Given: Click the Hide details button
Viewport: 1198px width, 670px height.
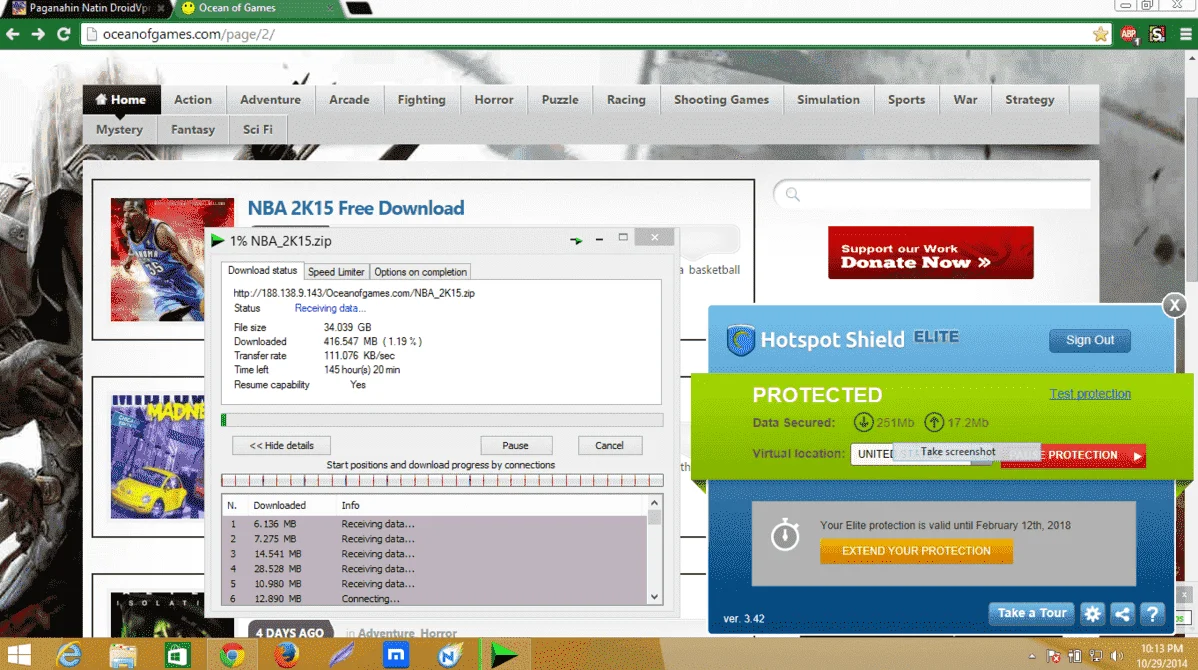Looking at the screenshot, I should pyautogui.click(x=282, y=445).
